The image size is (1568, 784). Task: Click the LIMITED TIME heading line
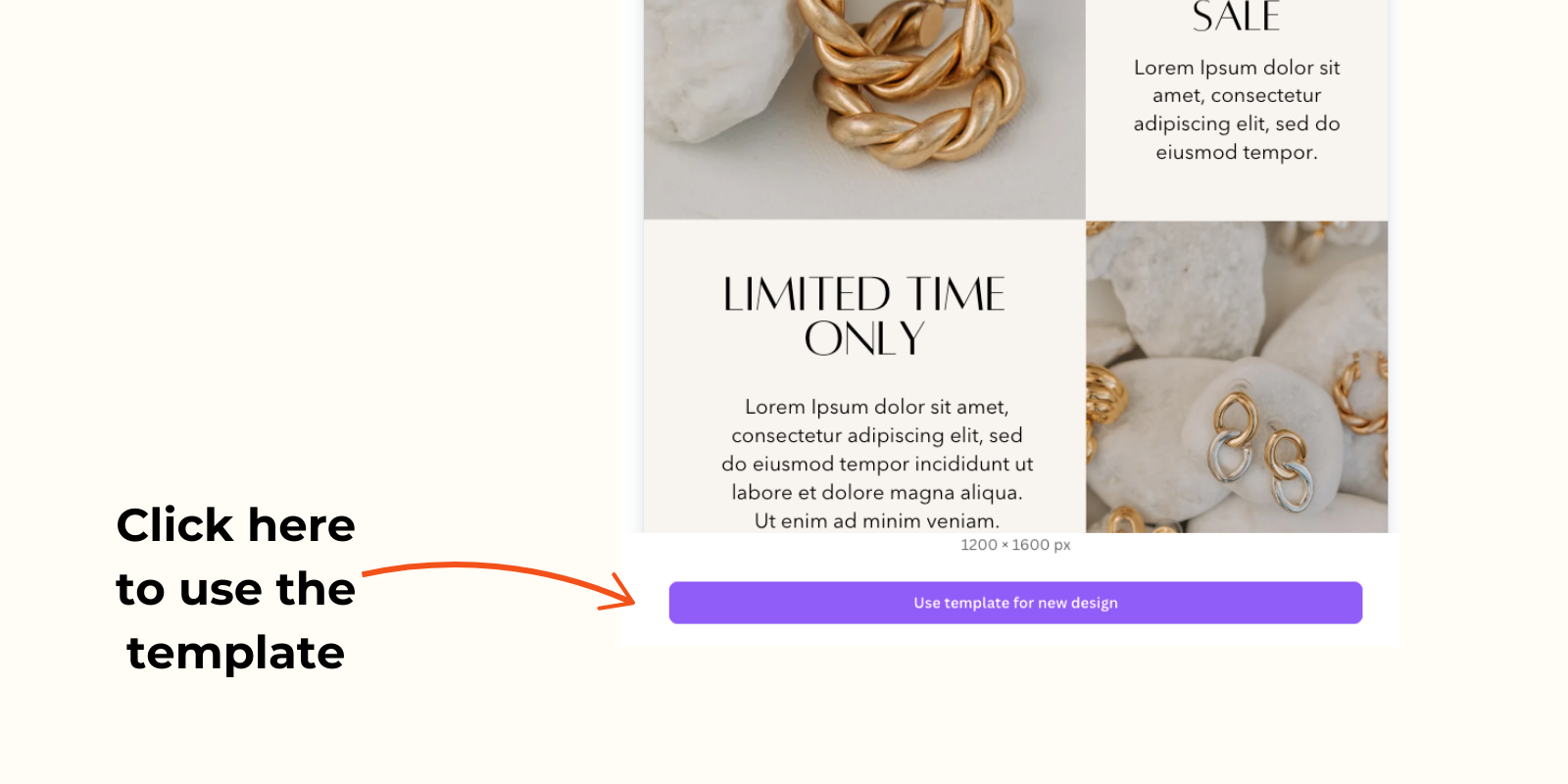click(864, 294)
